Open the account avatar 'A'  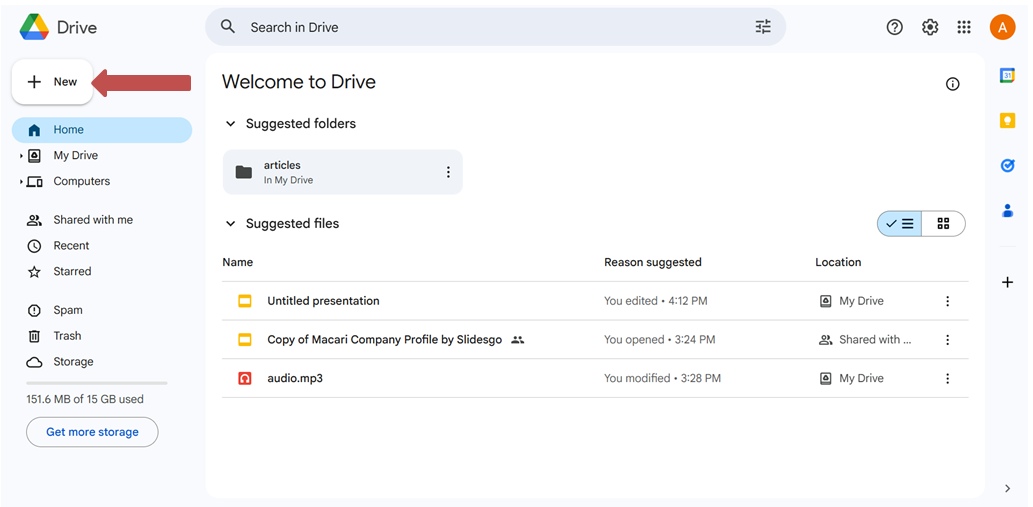pos(1002,27)
